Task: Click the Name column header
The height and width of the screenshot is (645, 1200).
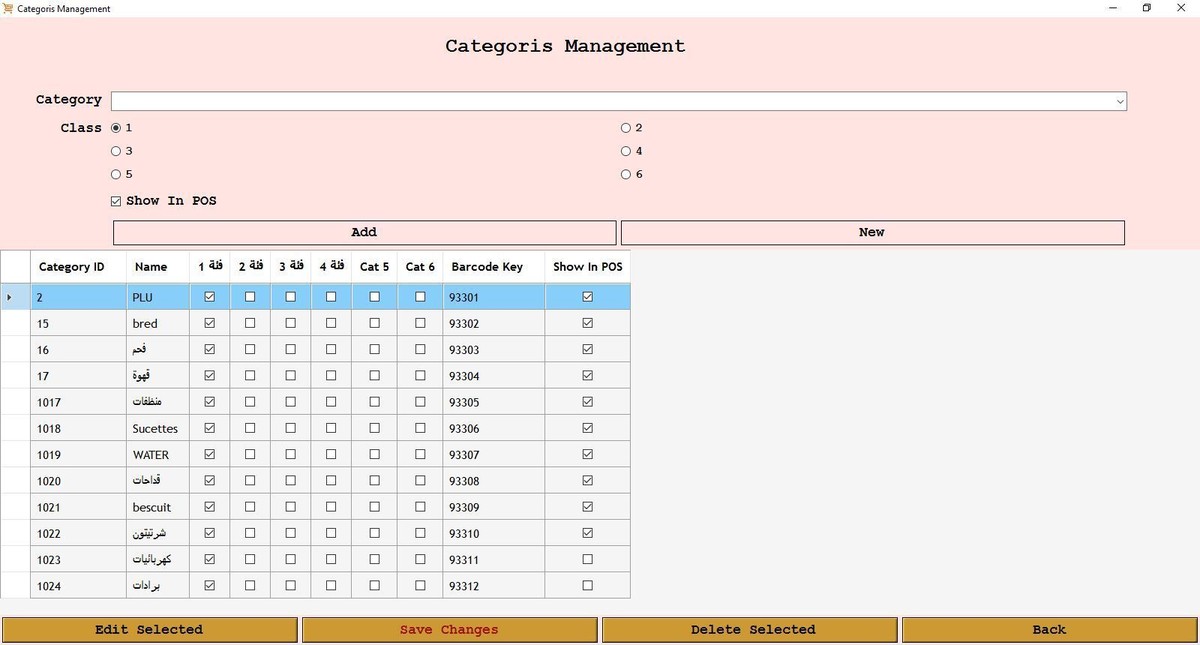Action: (x=151, y=267)
